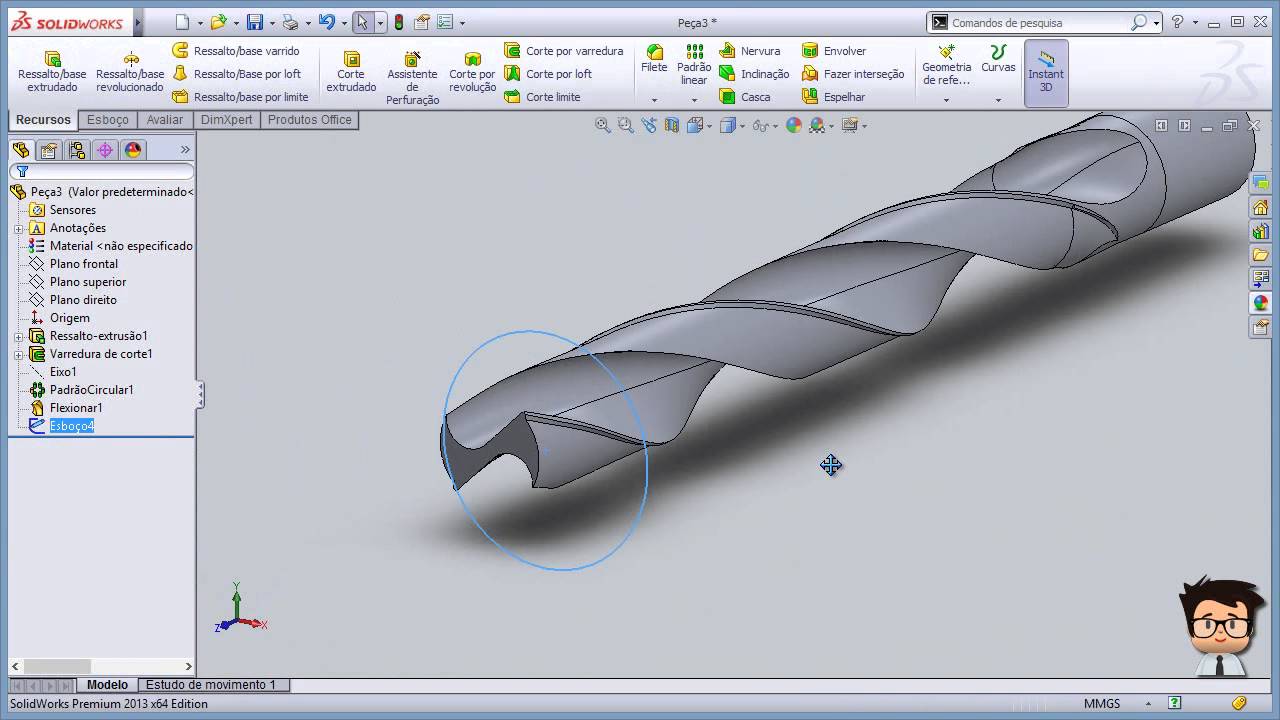Select Corte limite command
The width and height of the screenshot is (1280, 720).
(x=542, y=97)
